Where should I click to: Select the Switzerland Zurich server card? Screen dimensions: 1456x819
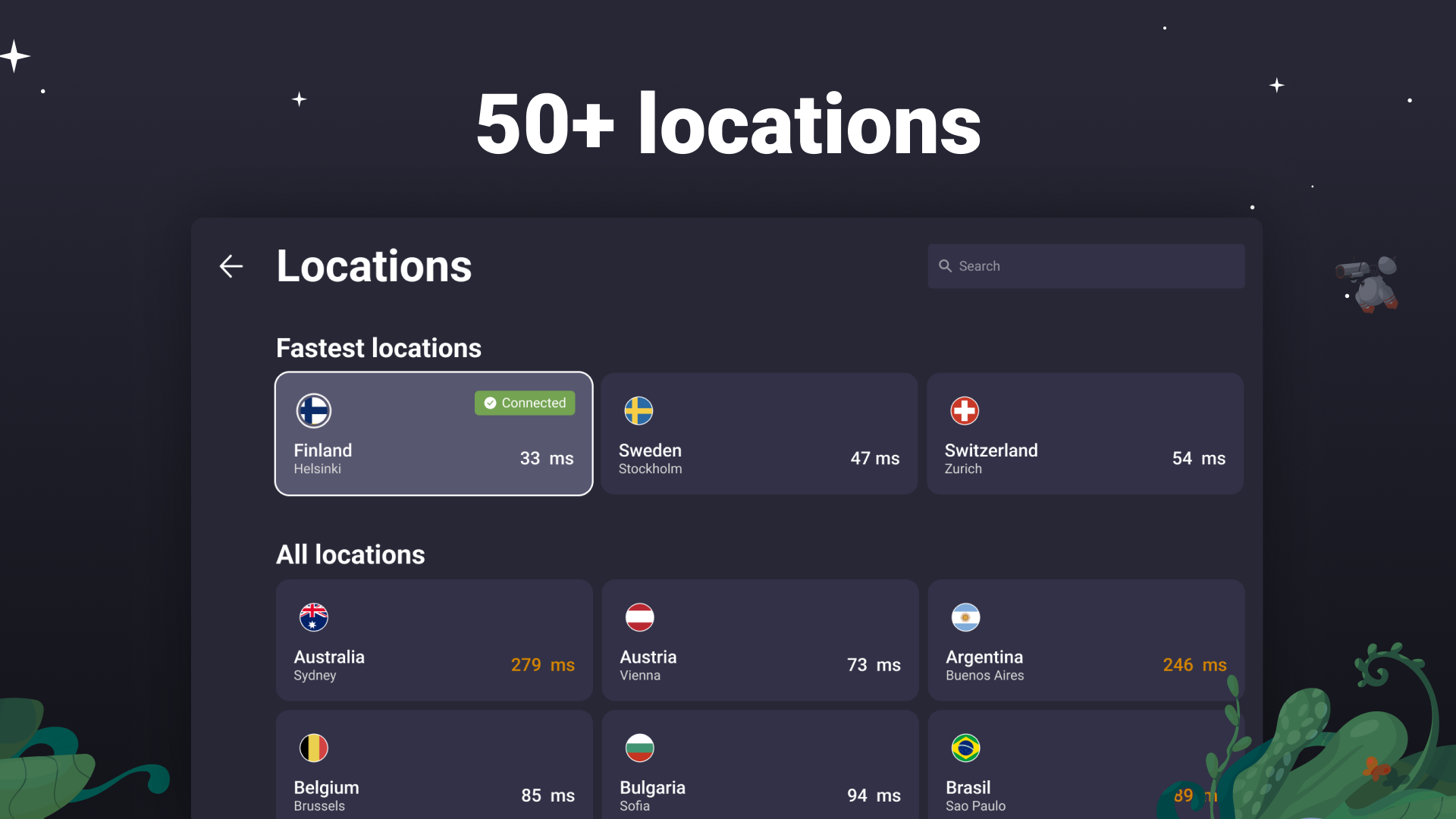(1084, 433)
